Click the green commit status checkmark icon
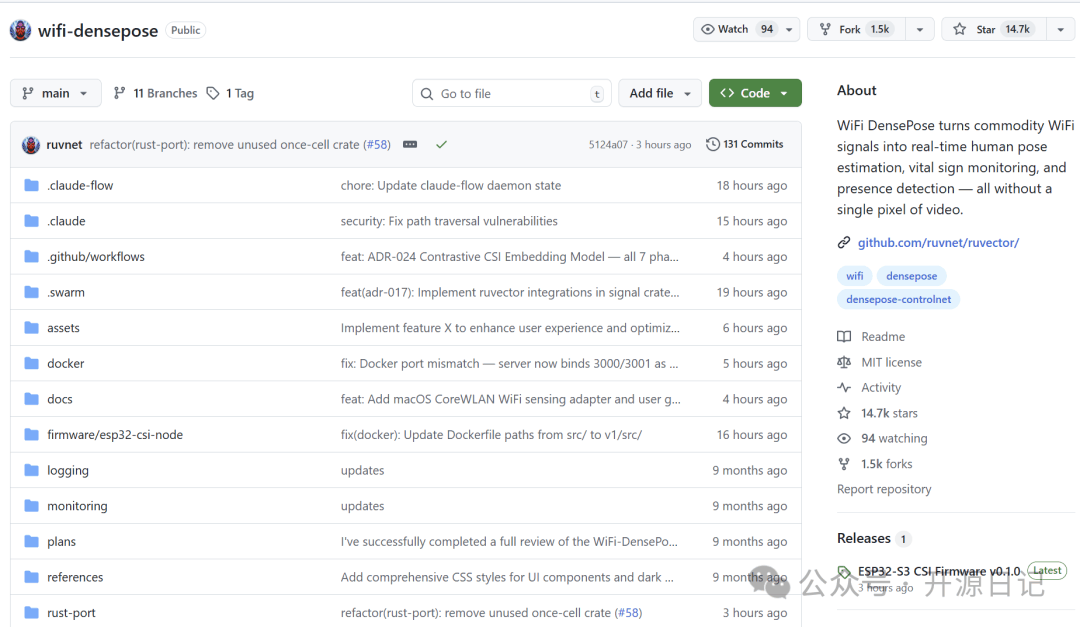 tap(441, 145)
